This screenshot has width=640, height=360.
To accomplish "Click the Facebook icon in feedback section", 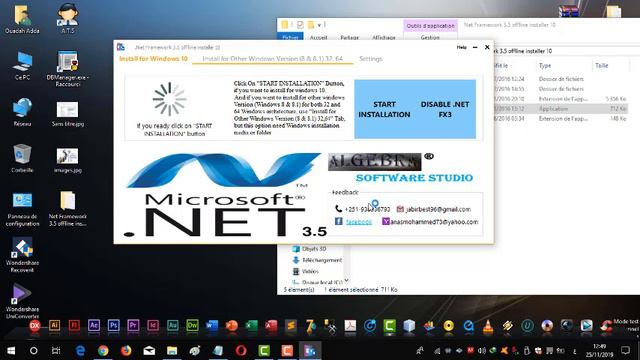I will coord(339,221).
